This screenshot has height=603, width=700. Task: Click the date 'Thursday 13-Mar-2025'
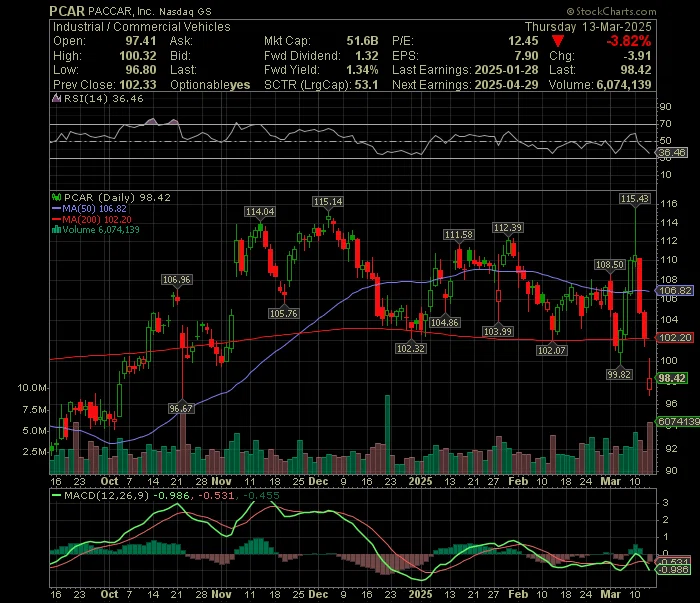[x=588, y=27]
